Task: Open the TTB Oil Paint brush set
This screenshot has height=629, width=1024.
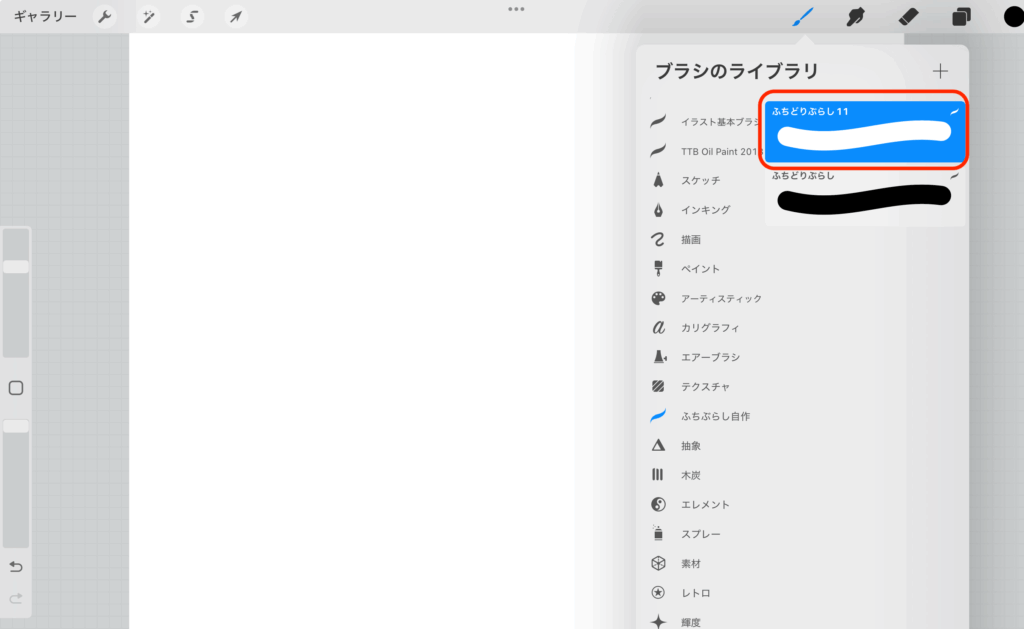Action: pos(707,151)
